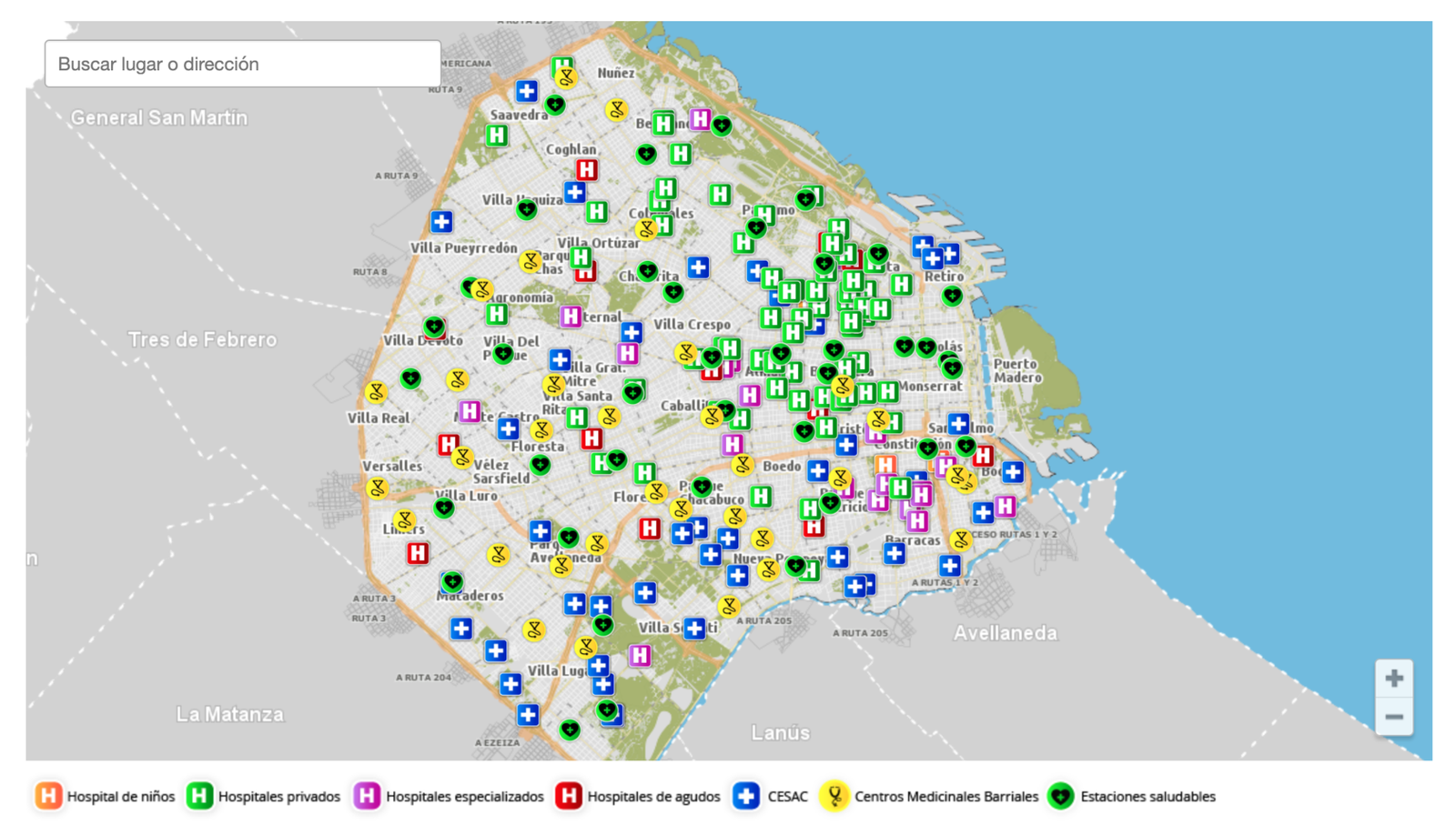Click the 'Lanús' map label
Screen dimensions: 1456x825
(781, 732)
